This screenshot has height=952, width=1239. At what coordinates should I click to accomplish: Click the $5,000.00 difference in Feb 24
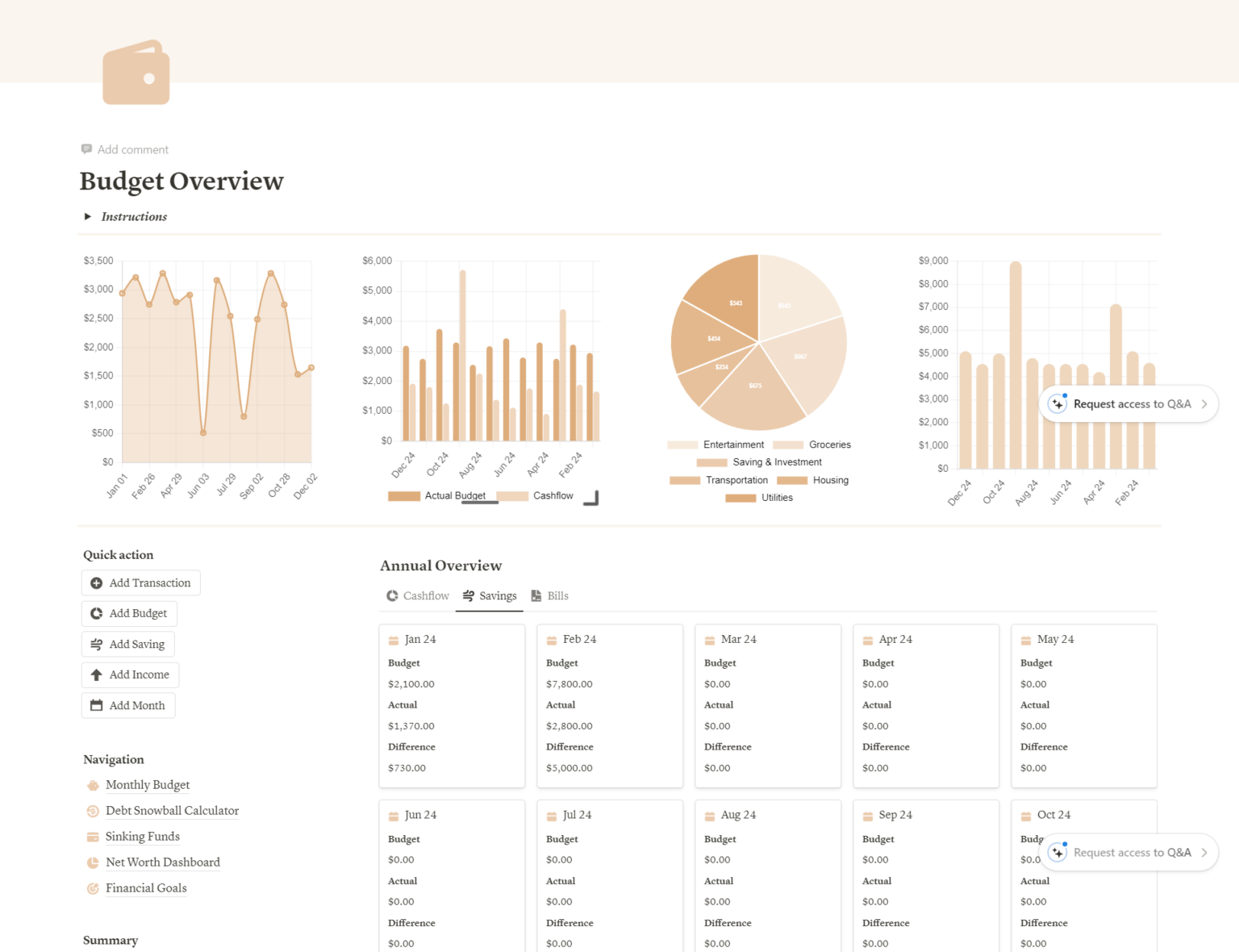[x=569, y=768]
